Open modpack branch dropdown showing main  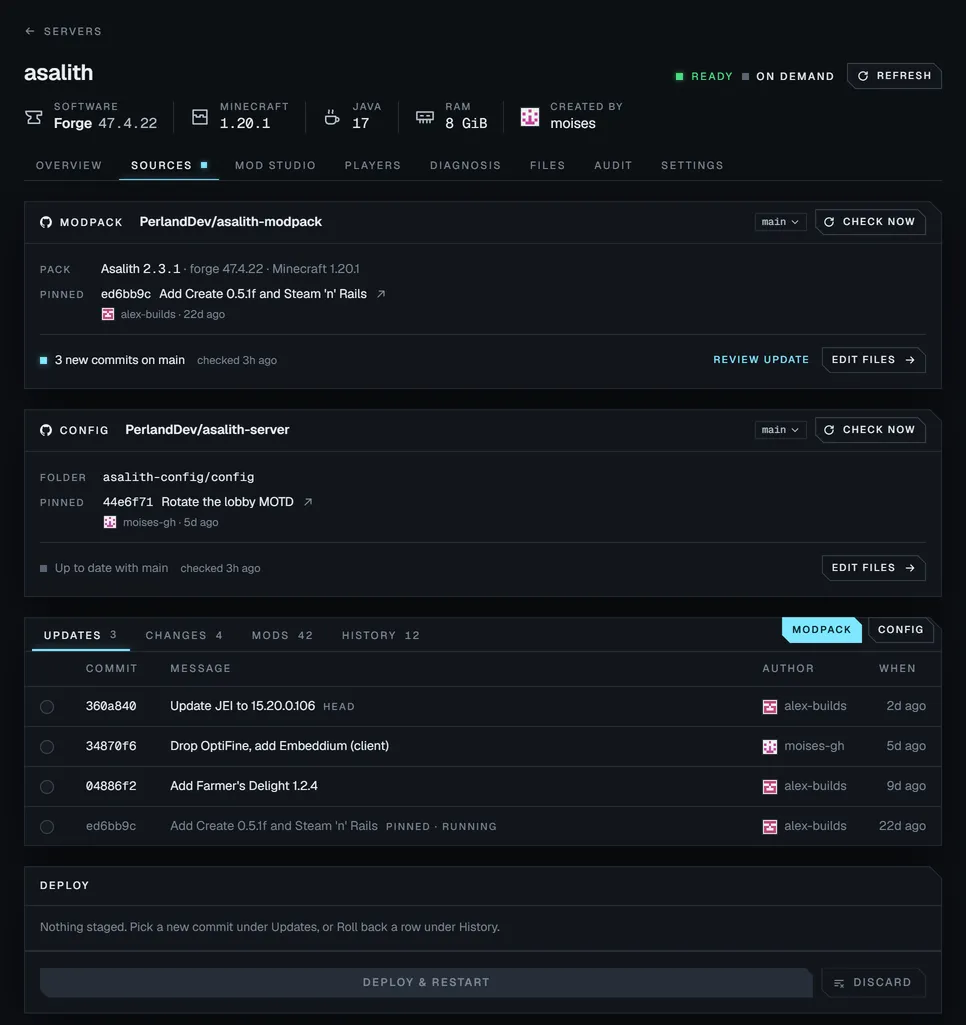780,222
